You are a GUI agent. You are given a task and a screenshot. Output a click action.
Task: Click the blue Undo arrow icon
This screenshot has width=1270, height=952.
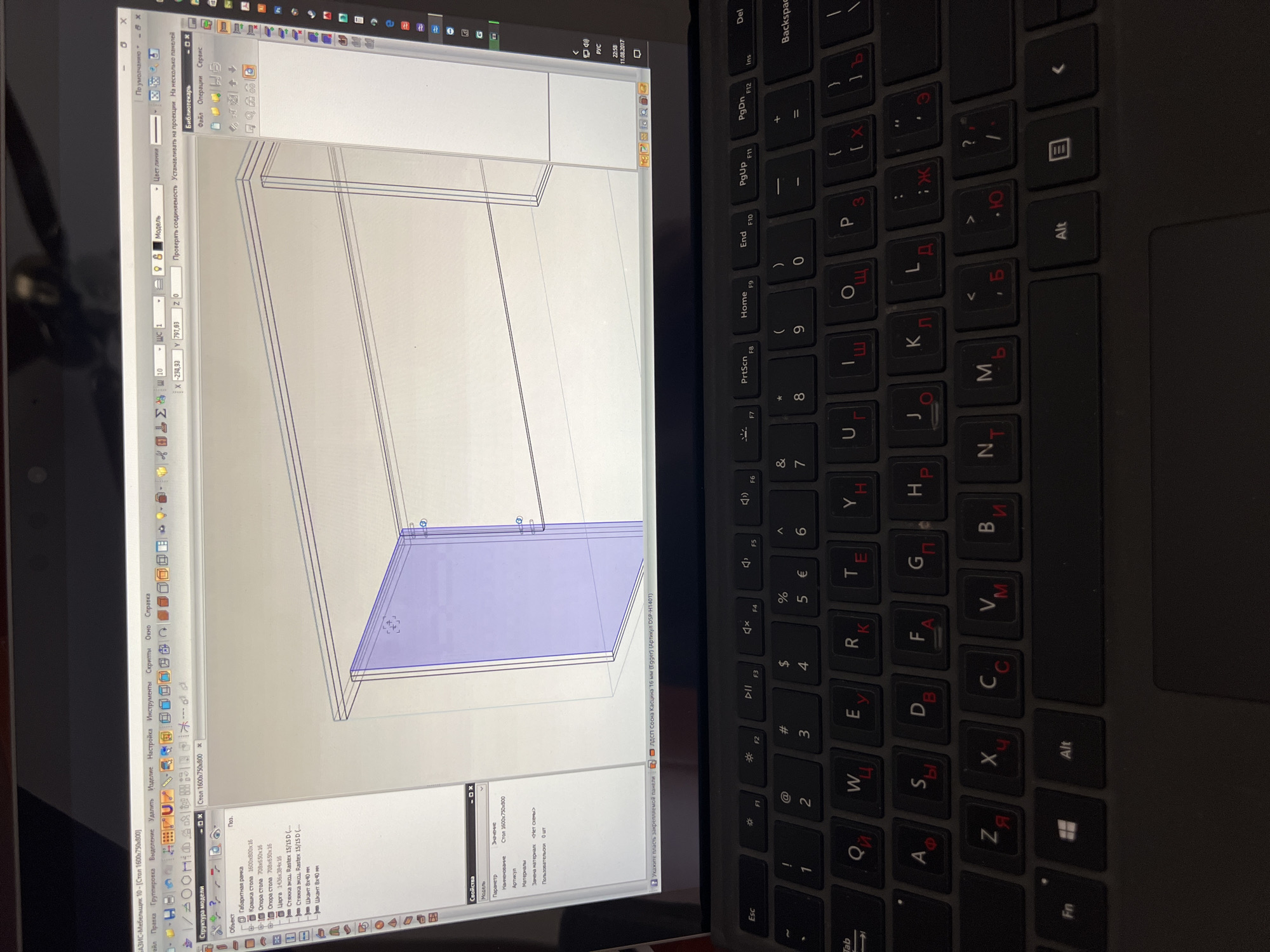[170, 883]
